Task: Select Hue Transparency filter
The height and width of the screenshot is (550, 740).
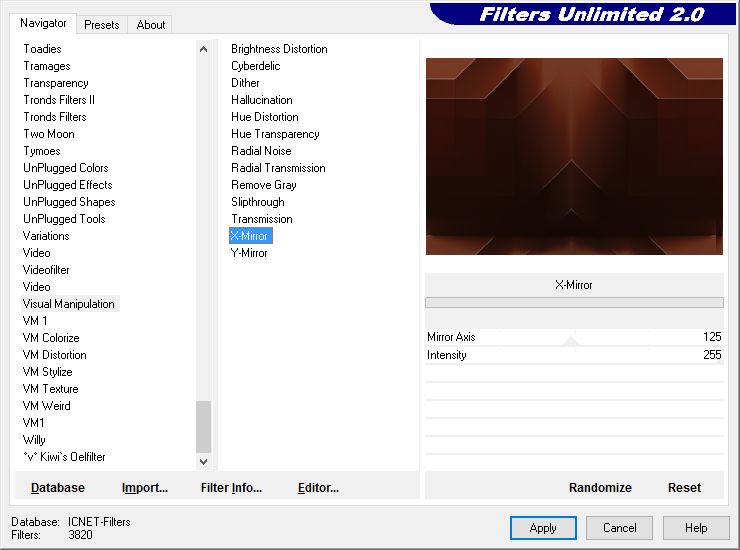Action: (275, 134)
